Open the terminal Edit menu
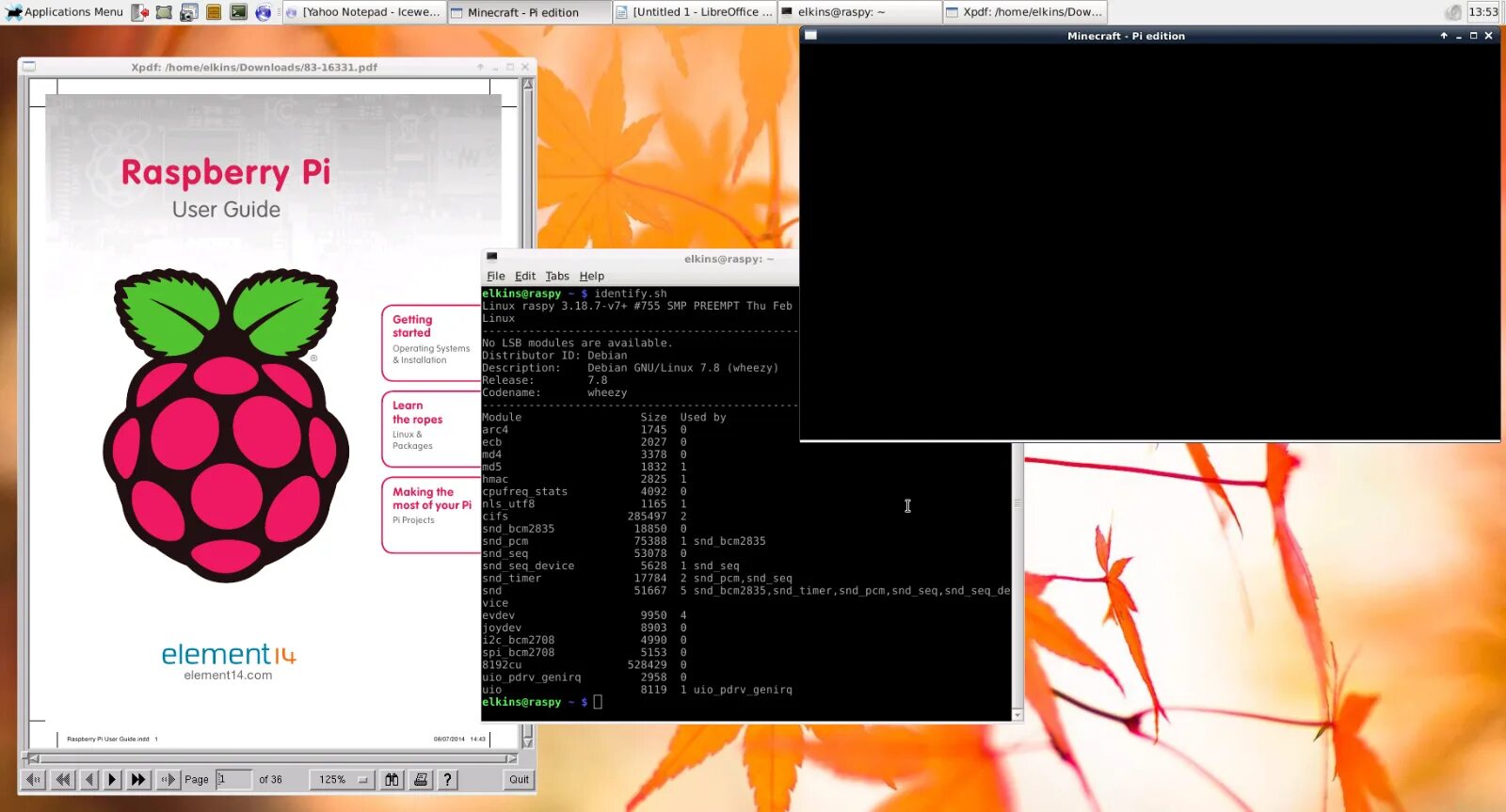The height and width of the screenshot is (812, 1506). (525, 276)
